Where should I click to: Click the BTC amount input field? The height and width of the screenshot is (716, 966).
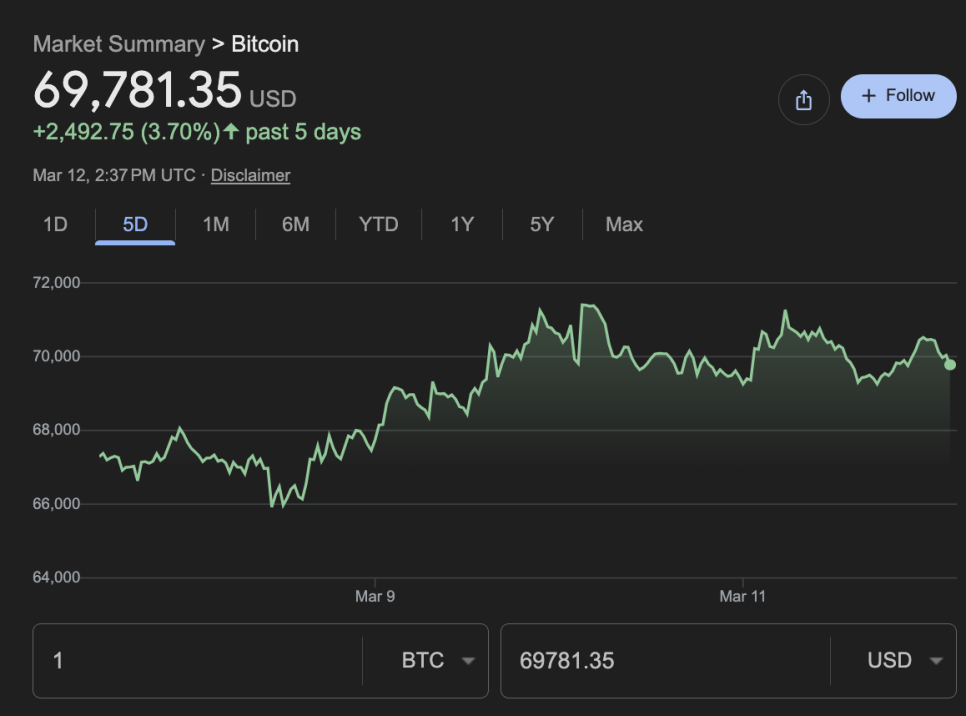pyautogui.click(x=200, y=661)
